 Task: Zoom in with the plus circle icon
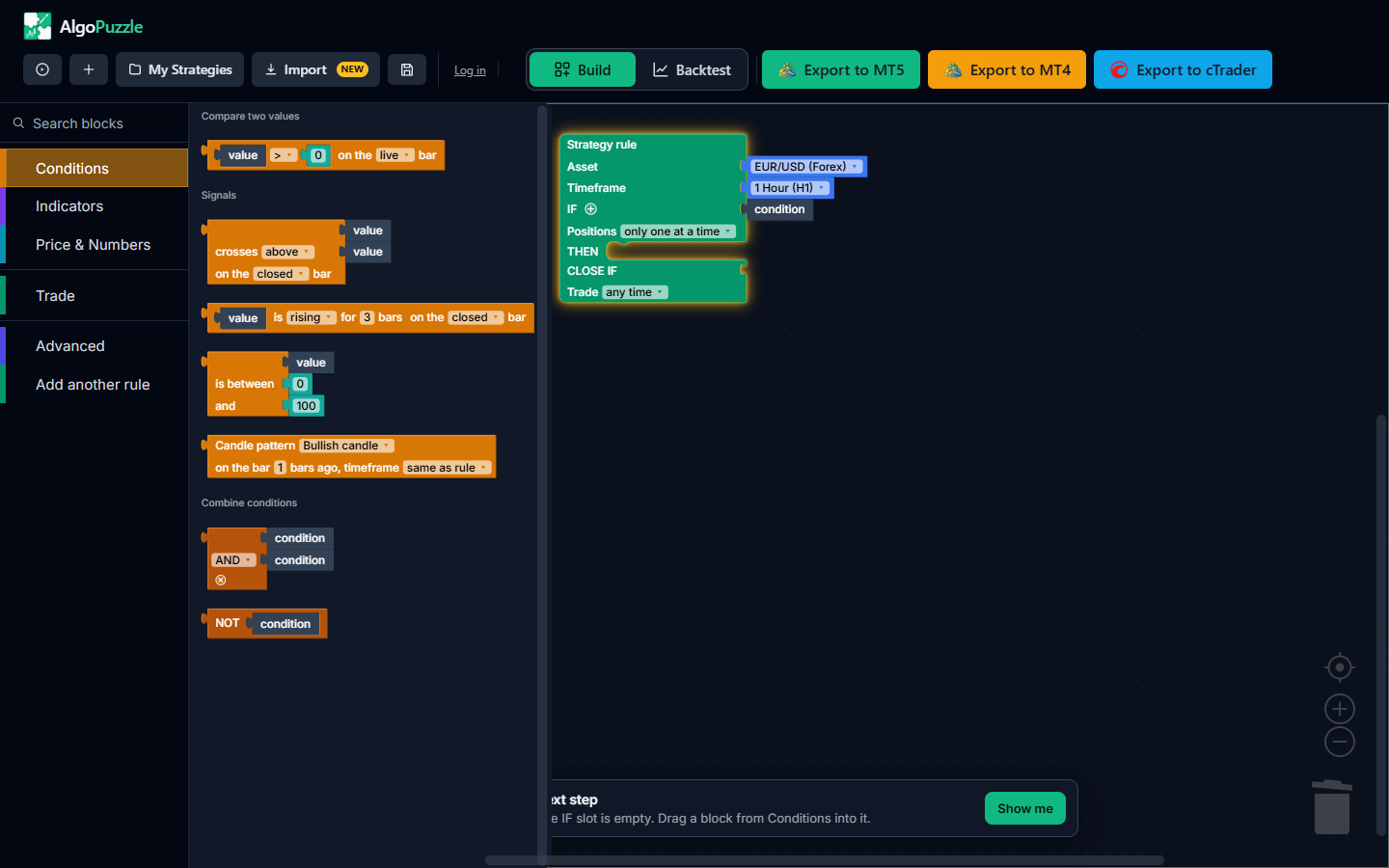(1340, 709)
